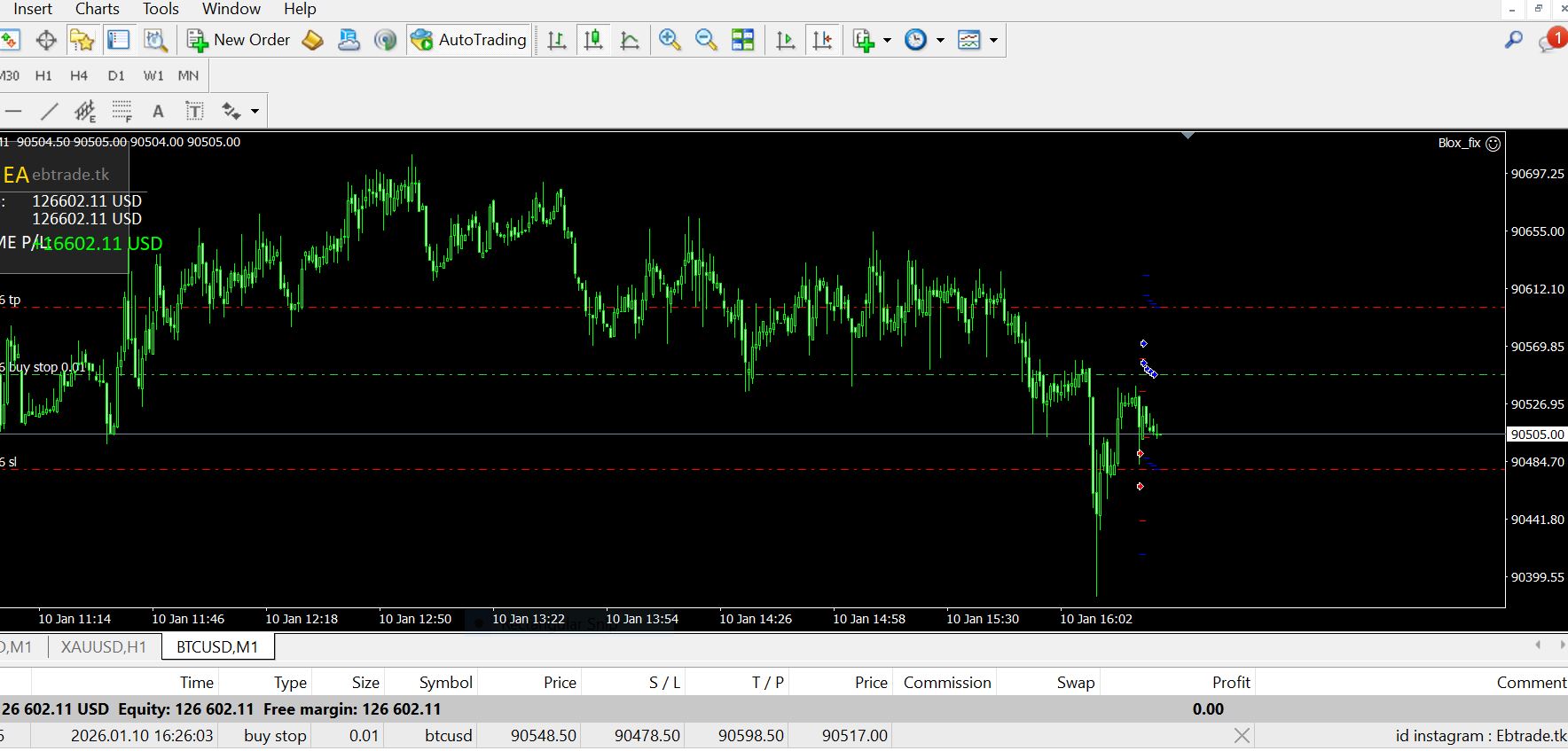The height and width of the screenshot is (751, 1568).
Task: Select the H4 timeframe button
Action: pos(79,75)
